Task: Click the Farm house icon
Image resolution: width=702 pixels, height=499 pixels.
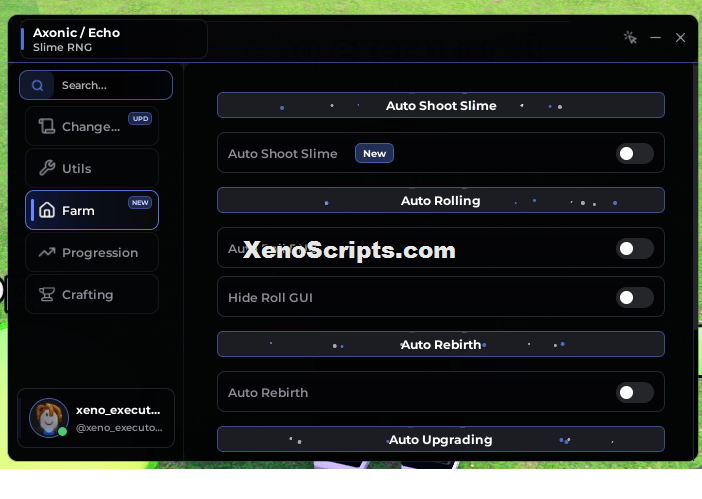Action: 47,210
